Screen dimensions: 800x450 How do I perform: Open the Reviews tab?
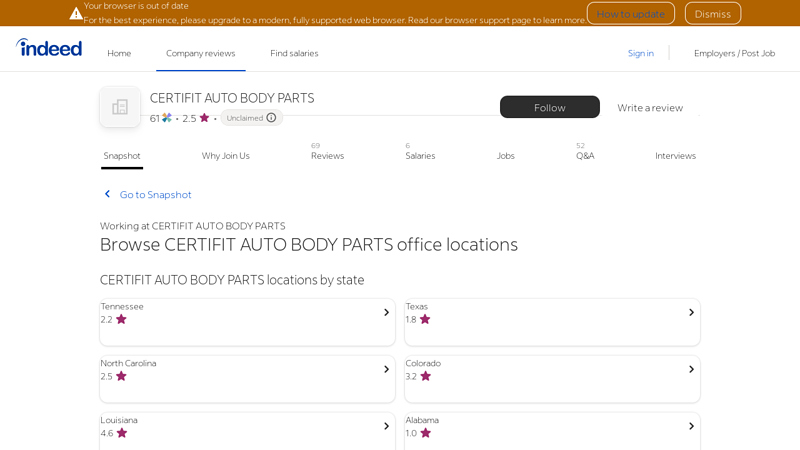[328, 156]
